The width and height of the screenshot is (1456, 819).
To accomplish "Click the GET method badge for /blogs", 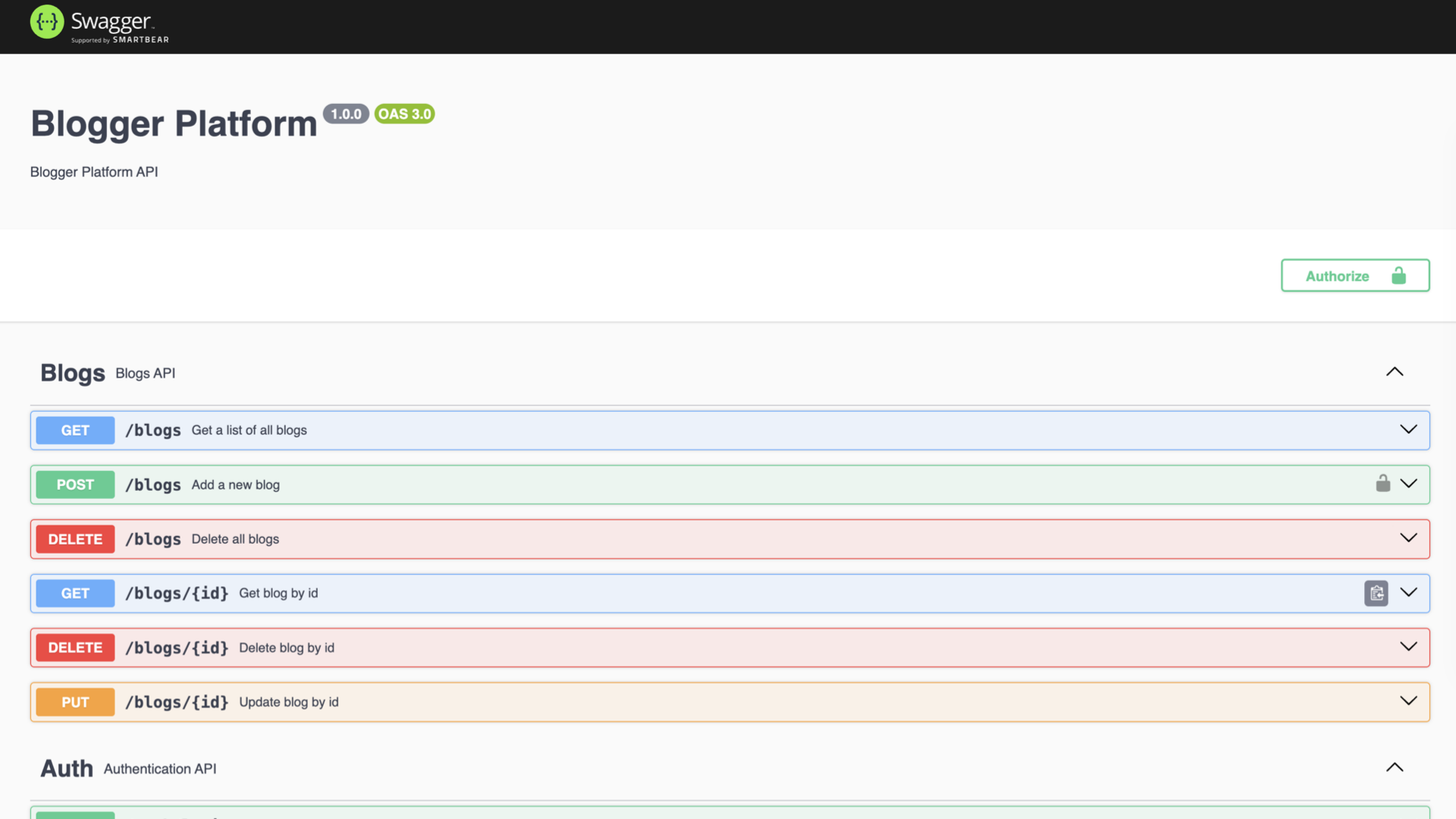I will 75,430.
